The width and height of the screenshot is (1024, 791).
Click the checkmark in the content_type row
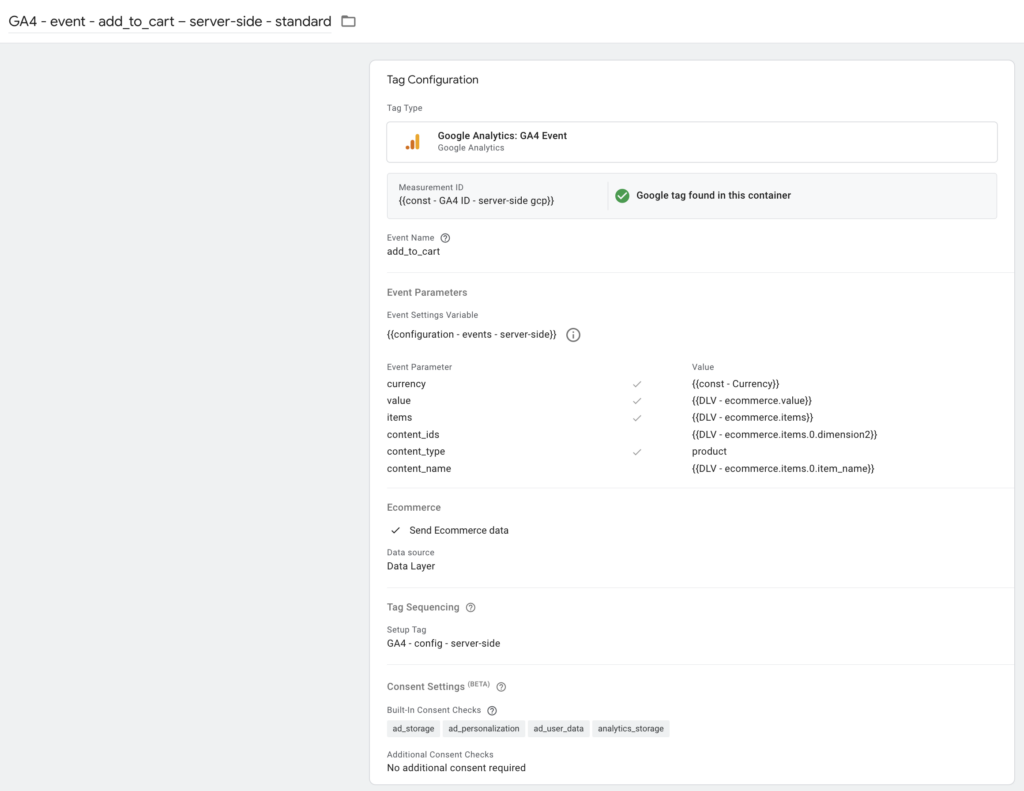[637, 452]
